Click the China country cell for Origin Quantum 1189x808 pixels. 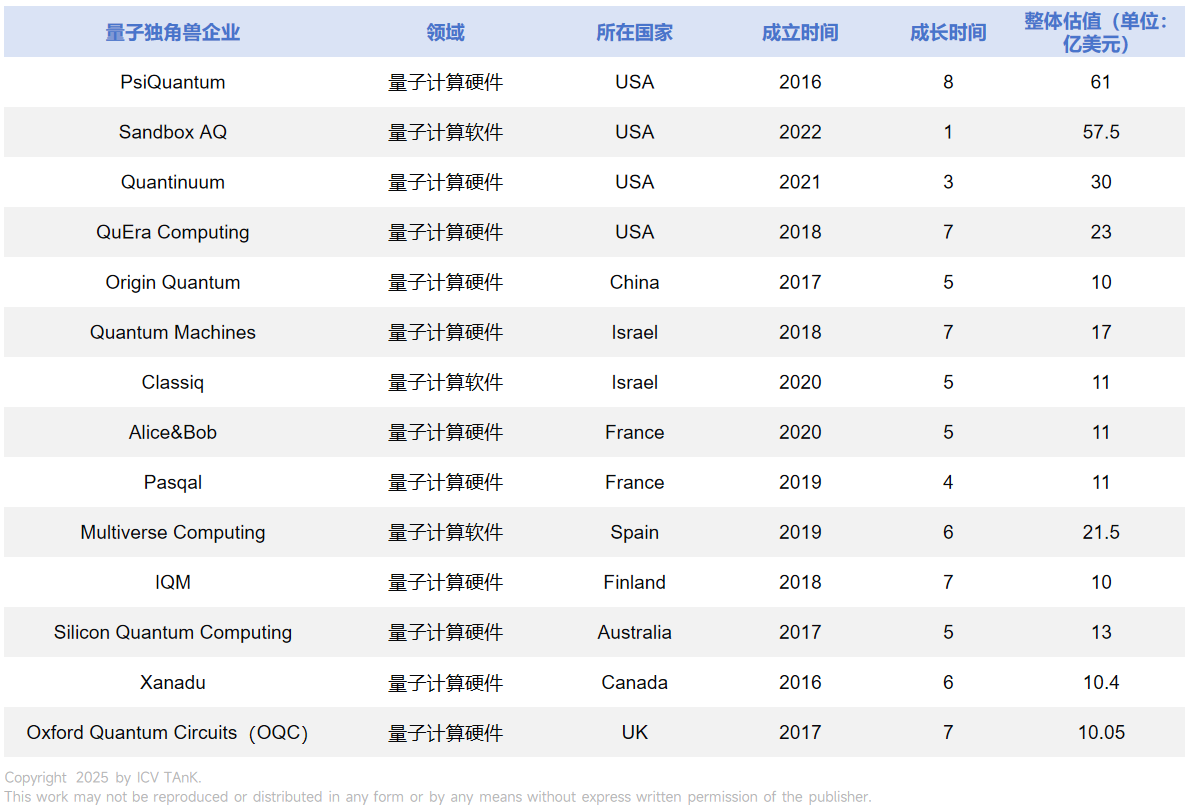pos(634,282)
